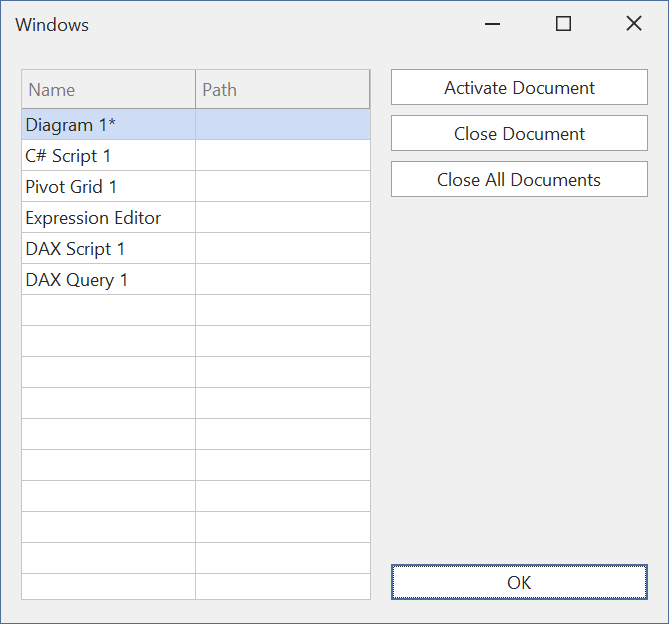The height and width of the screenshot is (624, 669).
Task: Select the Expression Editor document
Action: (x=108, y=218)
